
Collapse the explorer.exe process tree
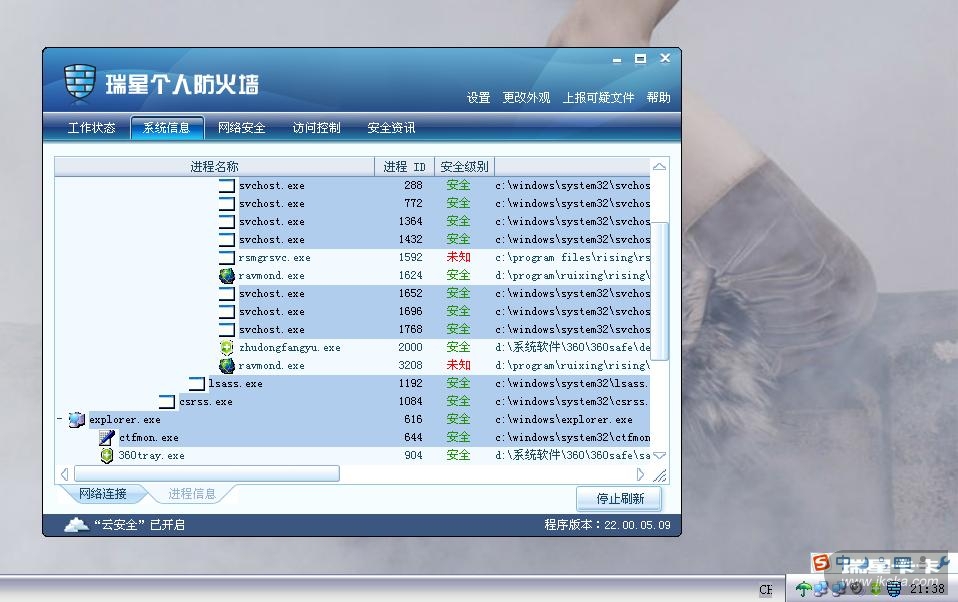59,419
